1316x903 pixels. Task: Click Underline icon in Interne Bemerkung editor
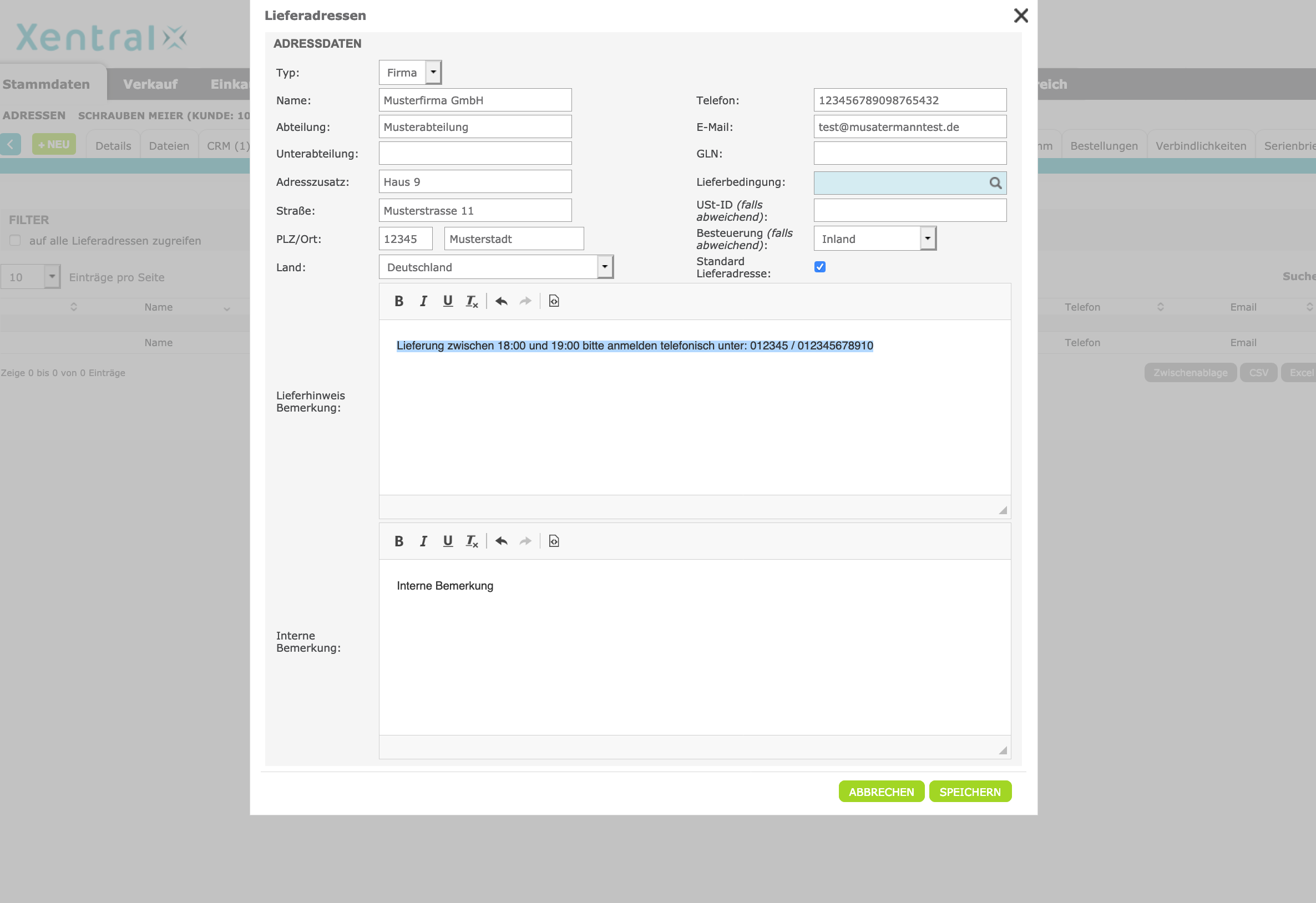click(x=447, y=541)
